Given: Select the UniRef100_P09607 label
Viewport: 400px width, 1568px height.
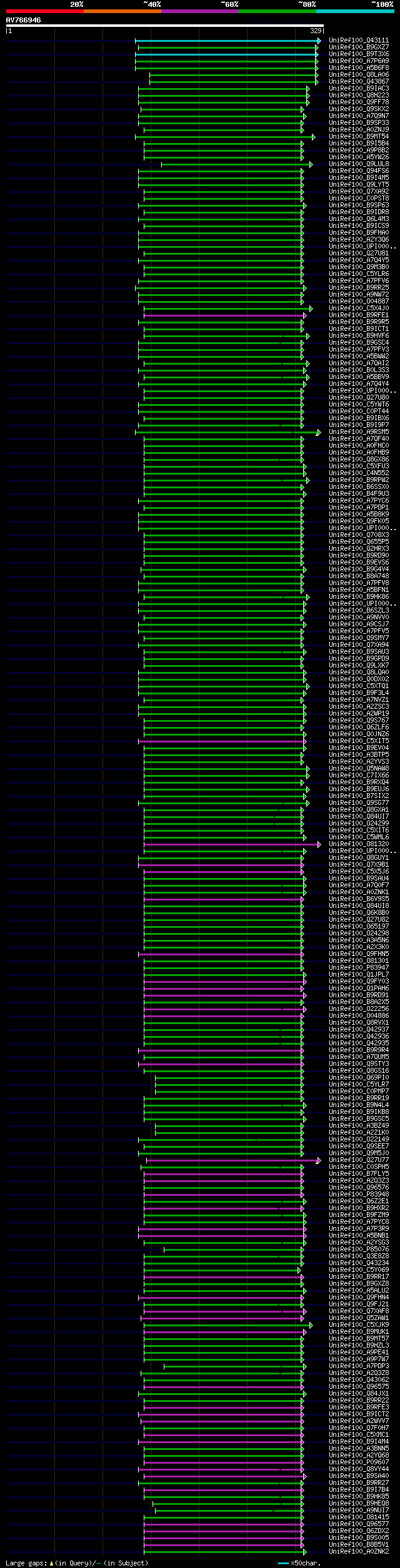Looking at the screenshot, I should [x=359, y=1462].
